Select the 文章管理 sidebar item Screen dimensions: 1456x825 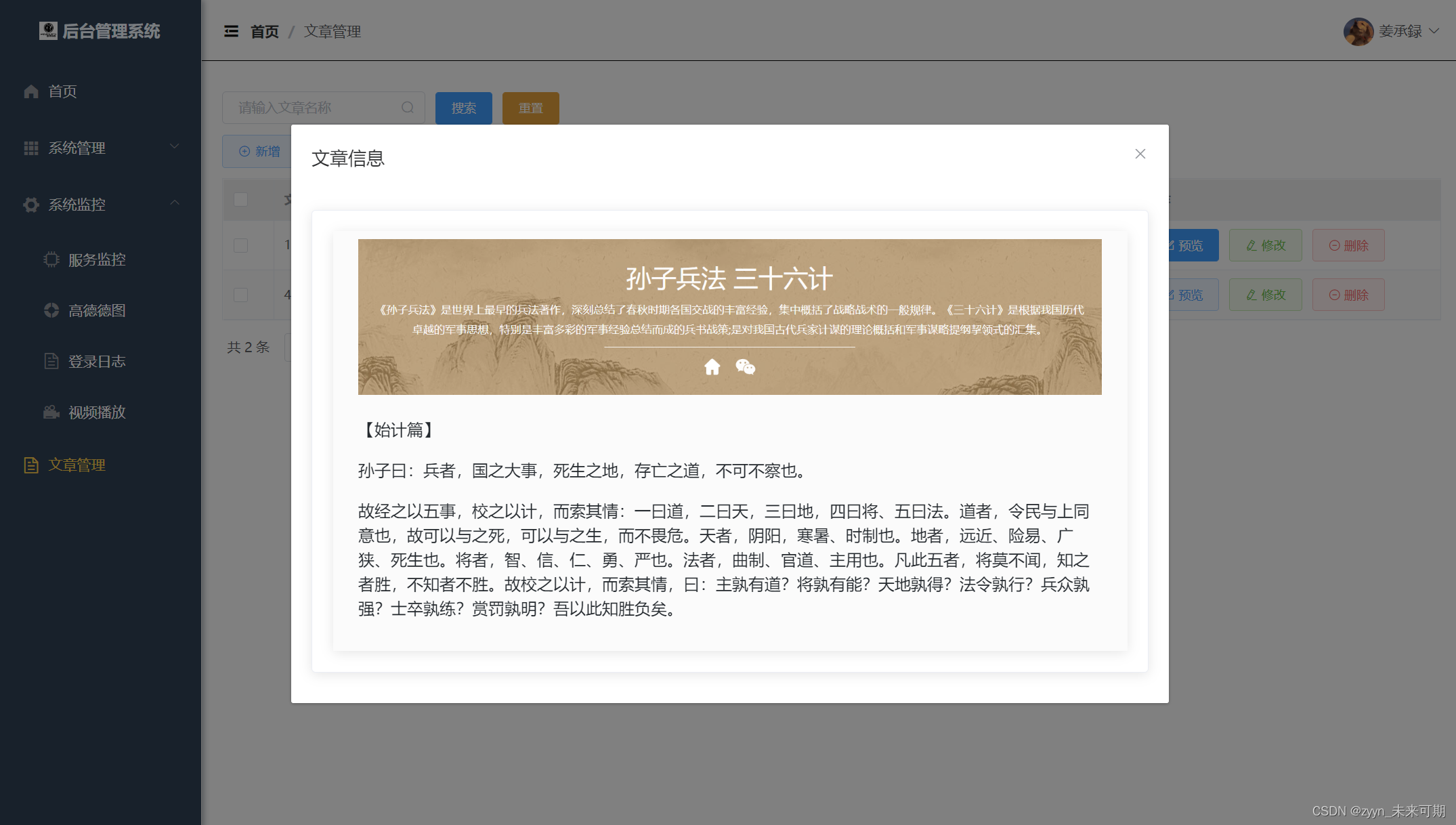coord(77,465)
